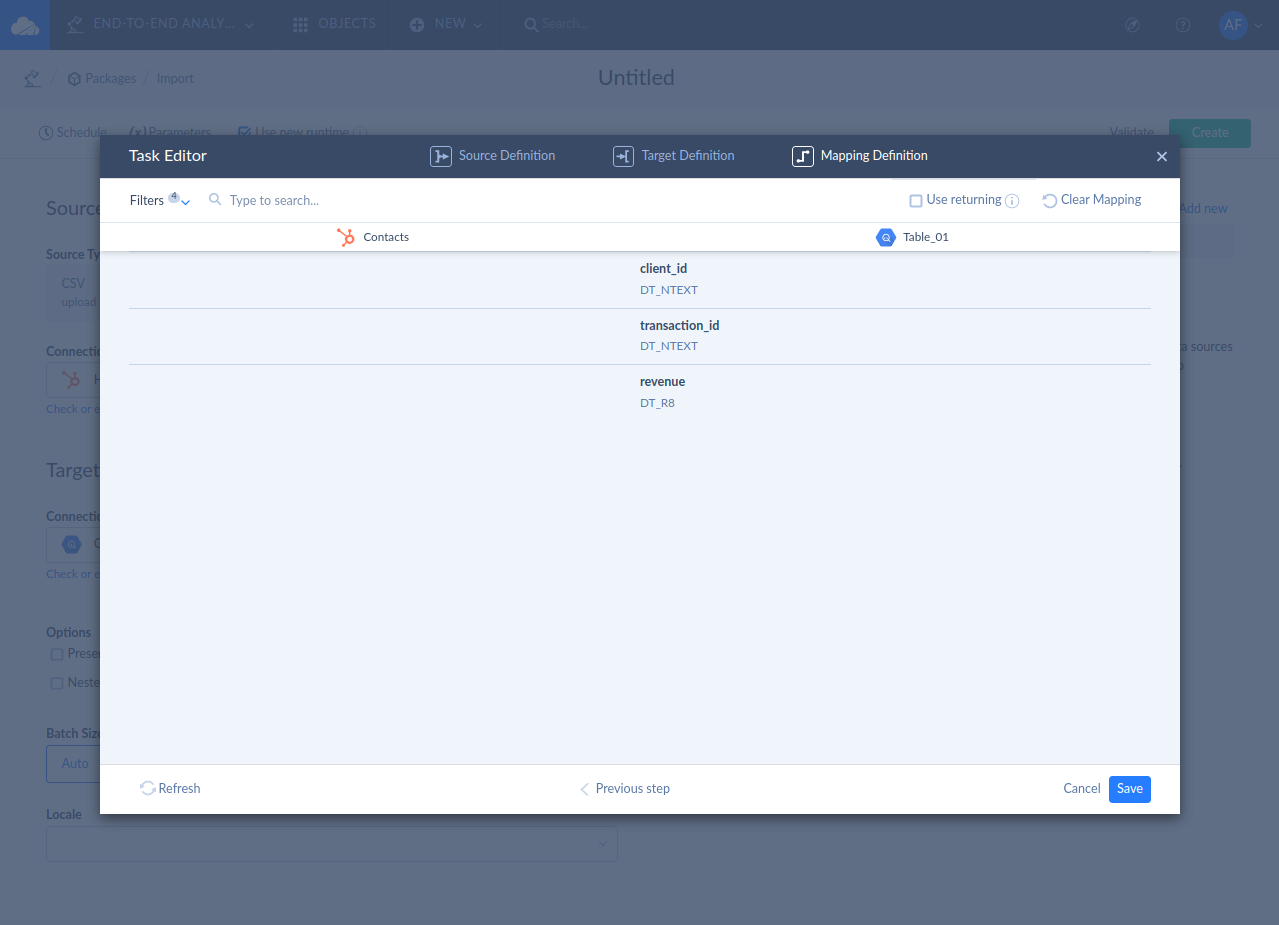
Task: Open the End-to-End Analytics workspace dropdown
Action: pos(160,24)
